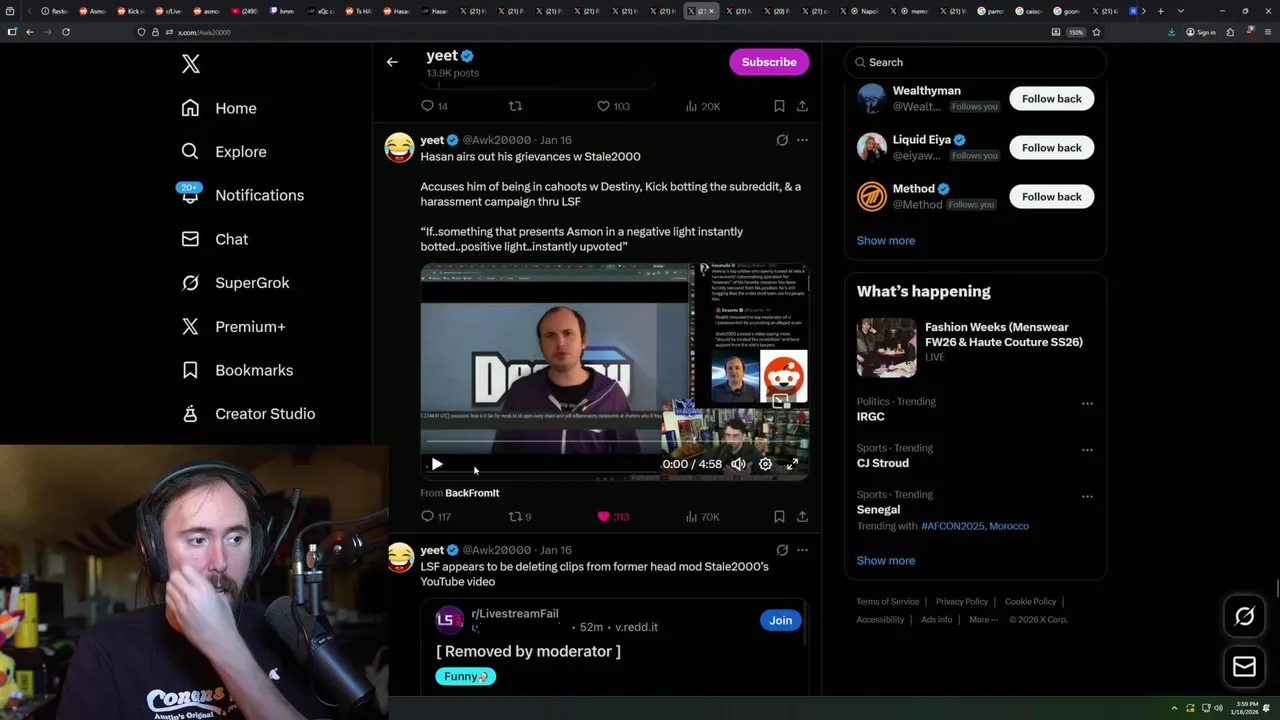Click the Subscribe button
1280x720 pixels.
(x=769, y=62)
